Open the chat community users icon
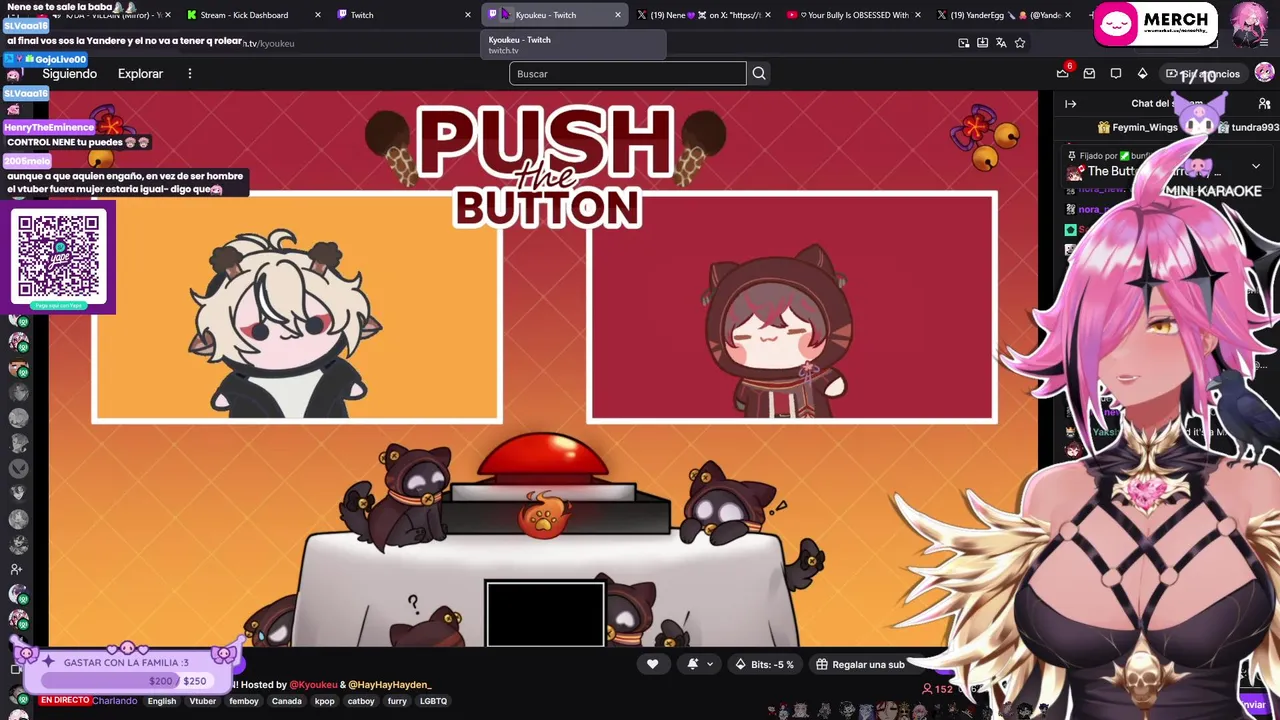This screenshot has width=1280, height=720. coord(1264,103)
